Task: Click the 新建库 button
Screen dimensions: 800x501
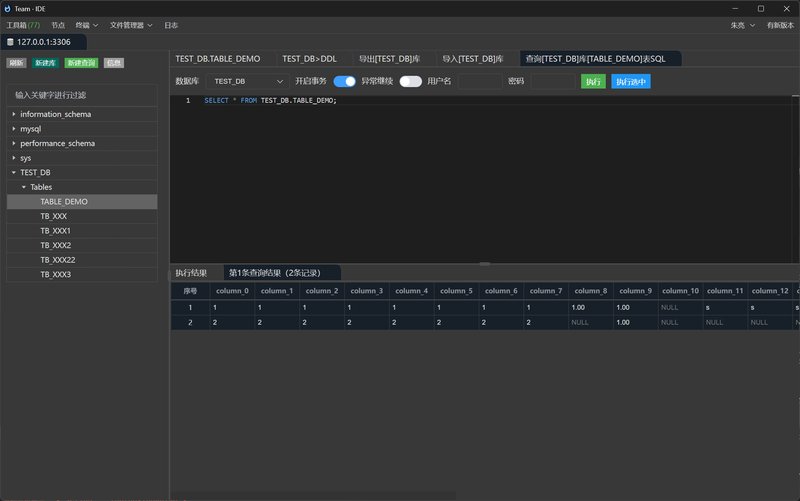Action: click(x=45, y=62)
